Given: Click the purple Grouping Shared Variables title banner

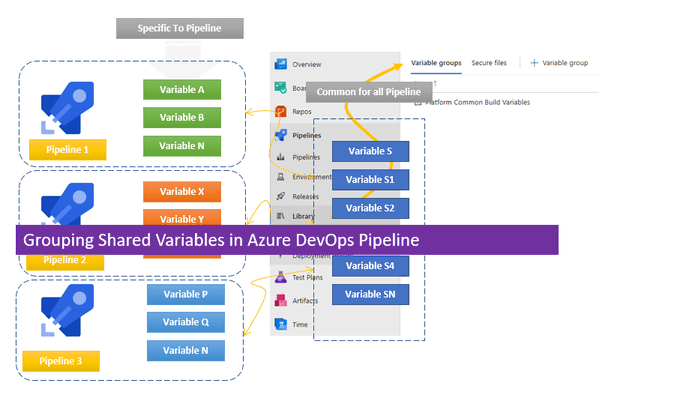Looking at the screenshot, I should point(287,240).
